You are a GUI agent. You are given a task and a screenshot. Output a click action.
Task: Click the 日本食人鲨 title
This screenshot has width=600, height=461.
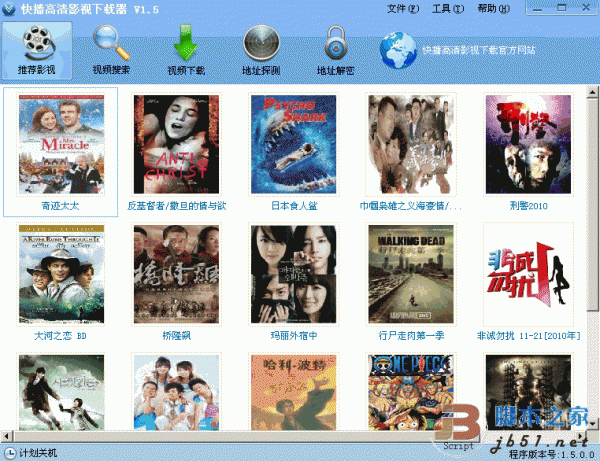pos(294,206)
